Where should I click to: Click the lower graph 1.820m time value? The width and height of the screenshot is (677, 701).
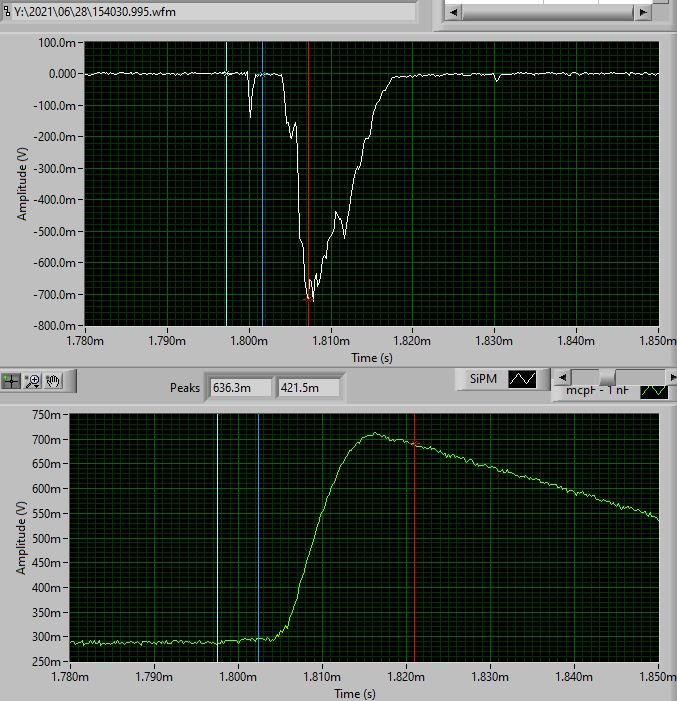[406, 676]
